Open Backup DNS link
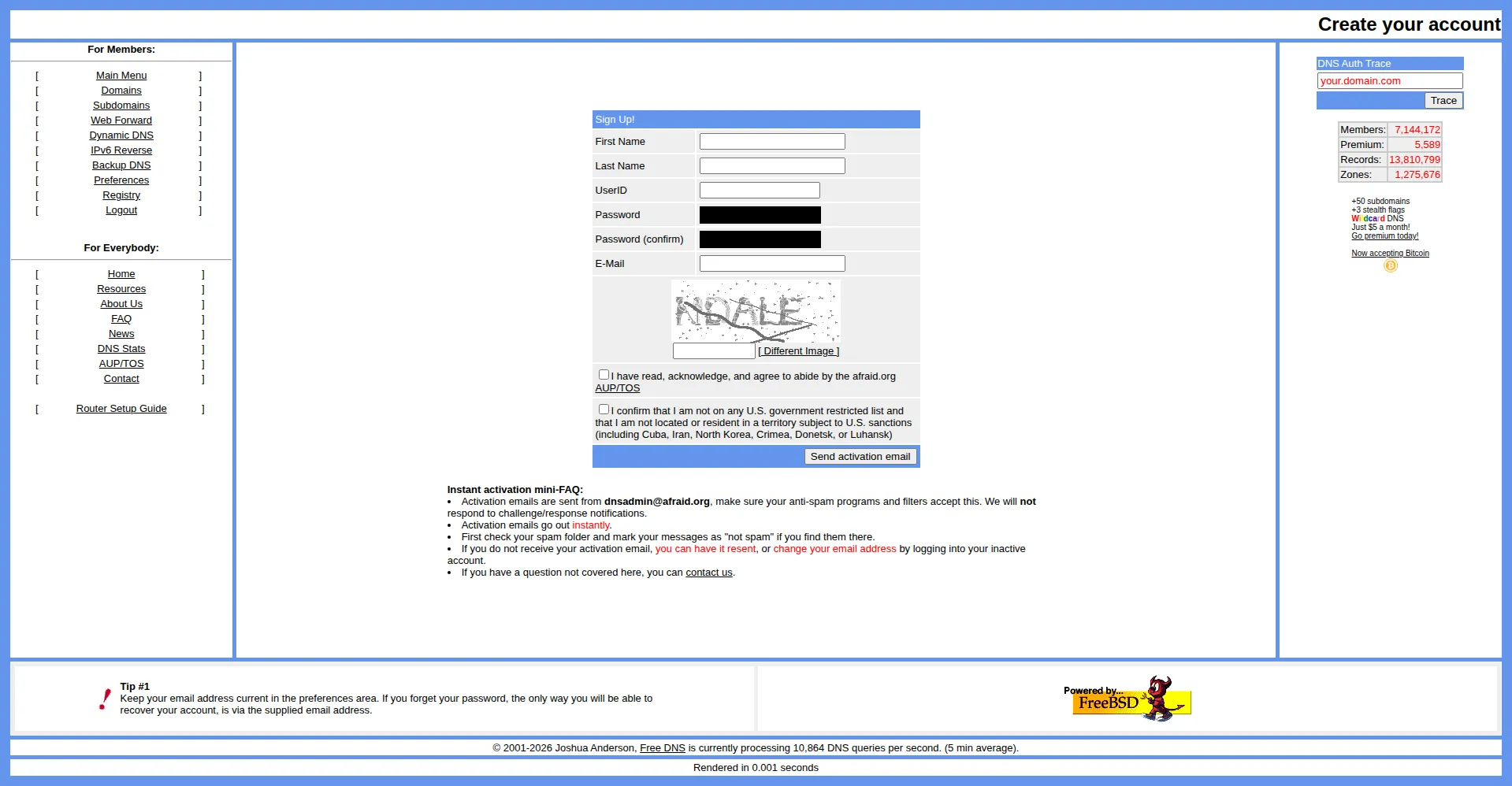This screenshot has width=1512, height=786. click(x=121, y=165)
